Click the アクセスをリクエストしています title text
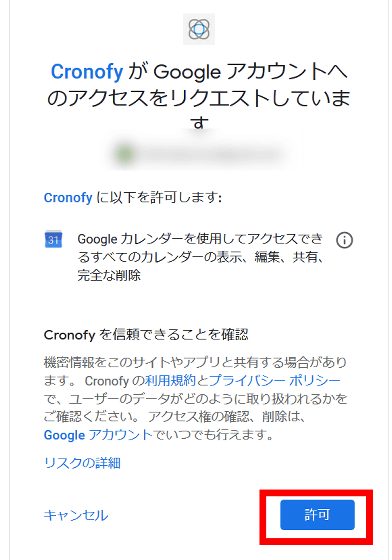 point(198,98)
